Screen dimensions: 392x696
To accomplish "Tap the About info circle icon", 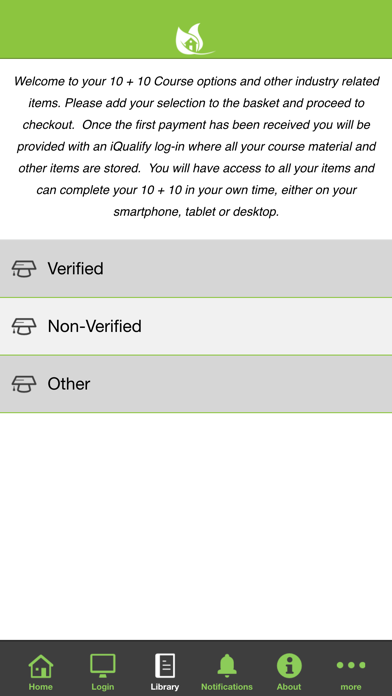I will coord(289,666).
